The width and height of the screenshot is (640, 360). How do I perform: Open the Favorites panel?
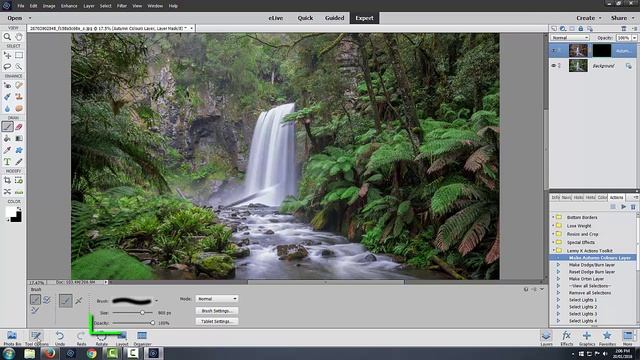[x=607, y=338]
